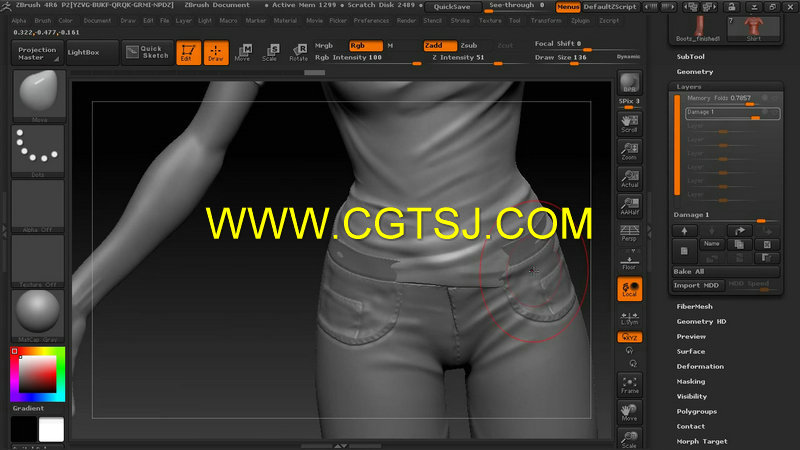Image resolution: width=800 pixels, height=450 pixels.
Task: Select the Boots_finished1 tool thumbnail
Action: click(x=697, y=29)
